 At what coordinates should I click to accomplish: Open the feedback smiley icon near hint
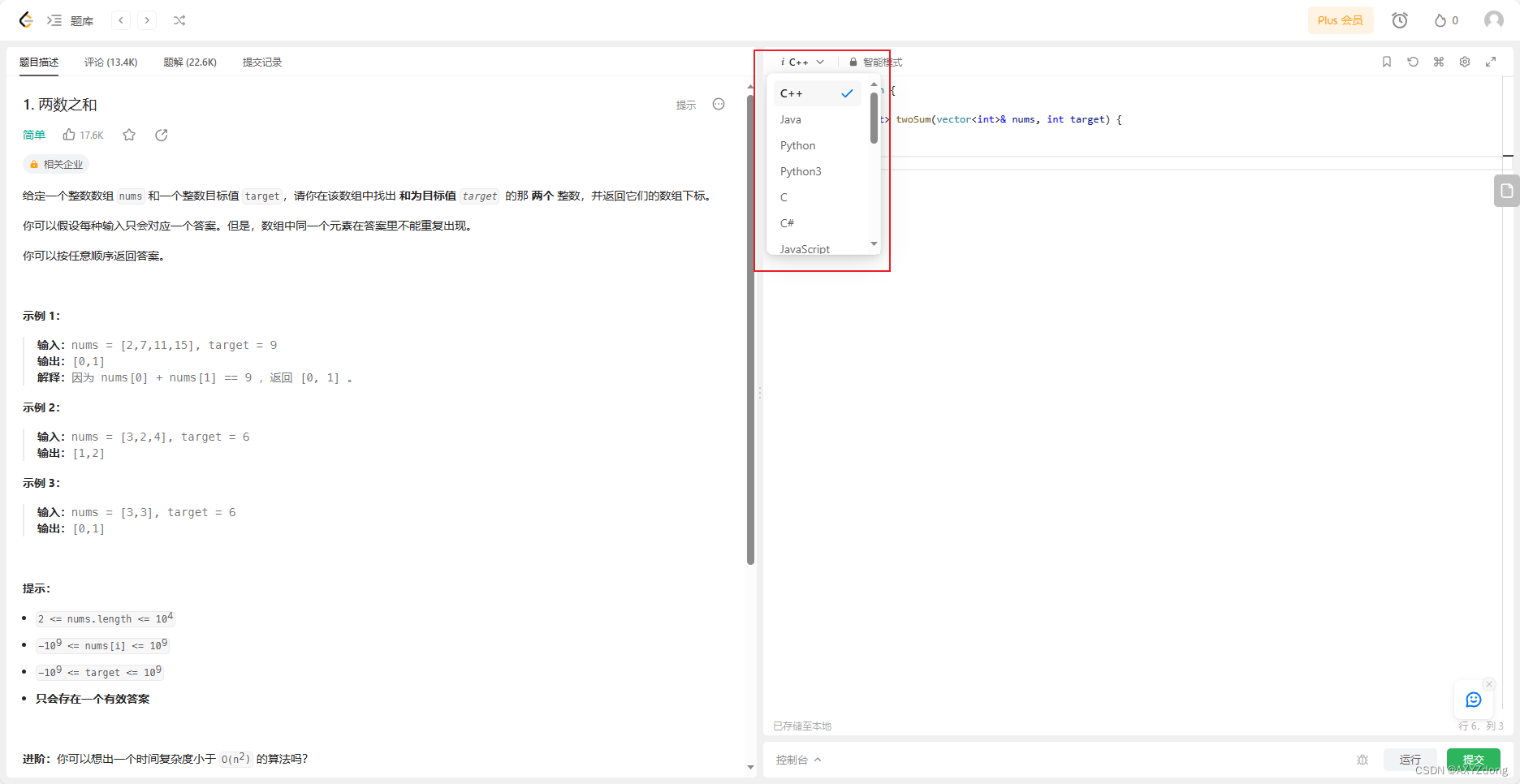pyautogui.click(x=719, y=104)
